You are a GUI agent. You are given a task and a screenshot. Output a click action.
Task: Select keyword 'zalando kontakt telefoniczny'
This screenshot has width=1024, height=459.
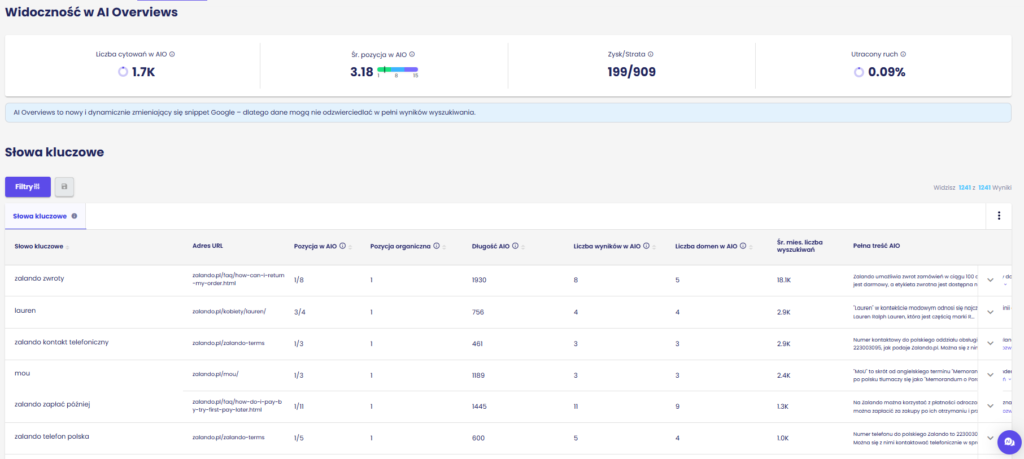[x=61, y=341]
